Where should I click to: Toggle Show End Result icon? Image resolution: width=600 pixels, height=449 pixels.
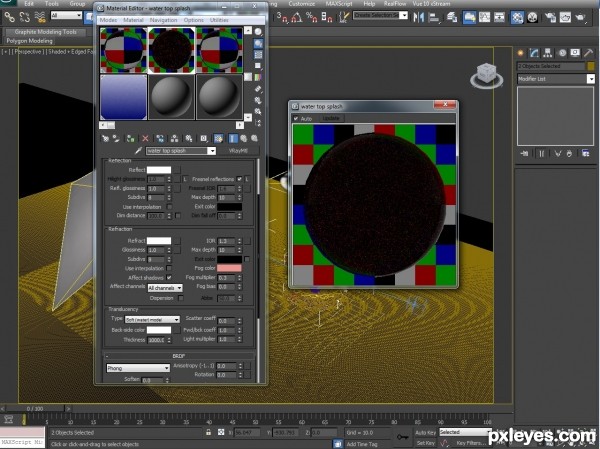[233, 139]
